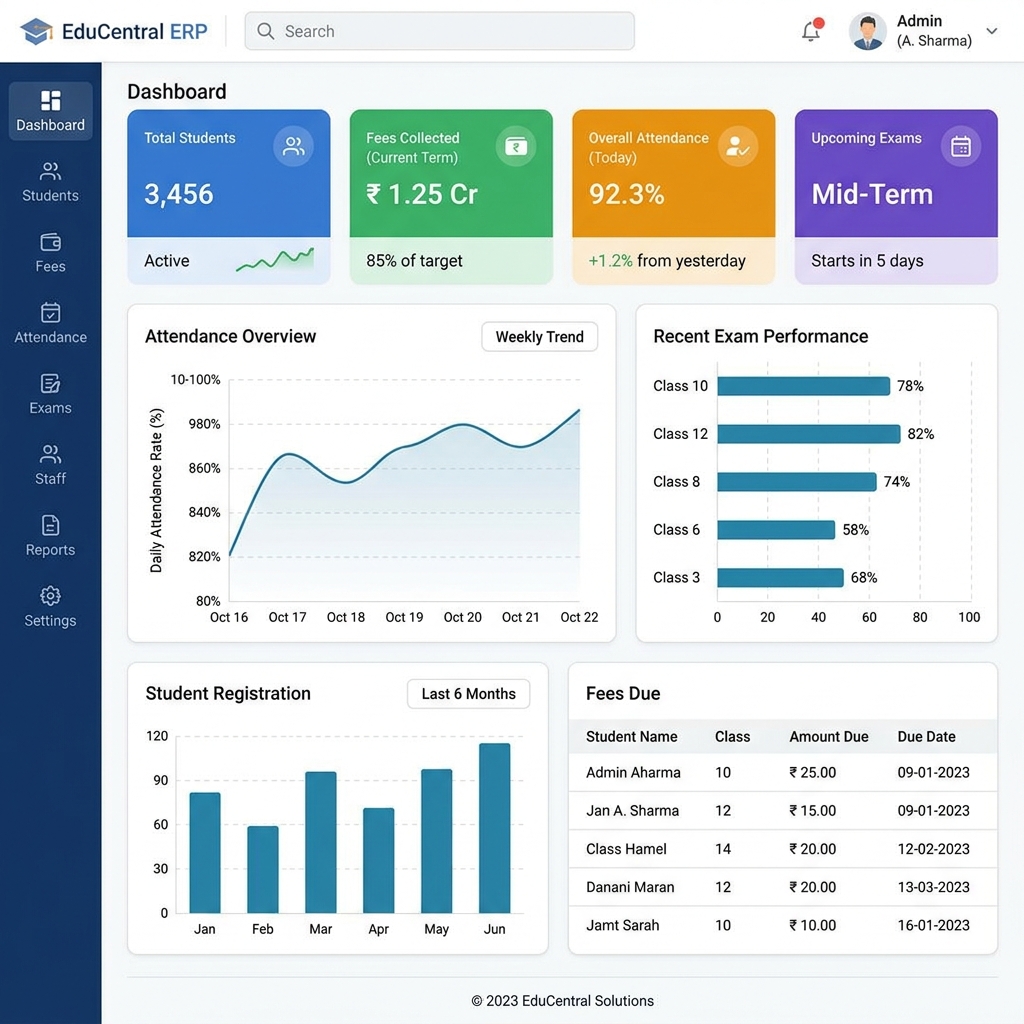
Task: Click the Active students sparkline trend
Action: 275,259
